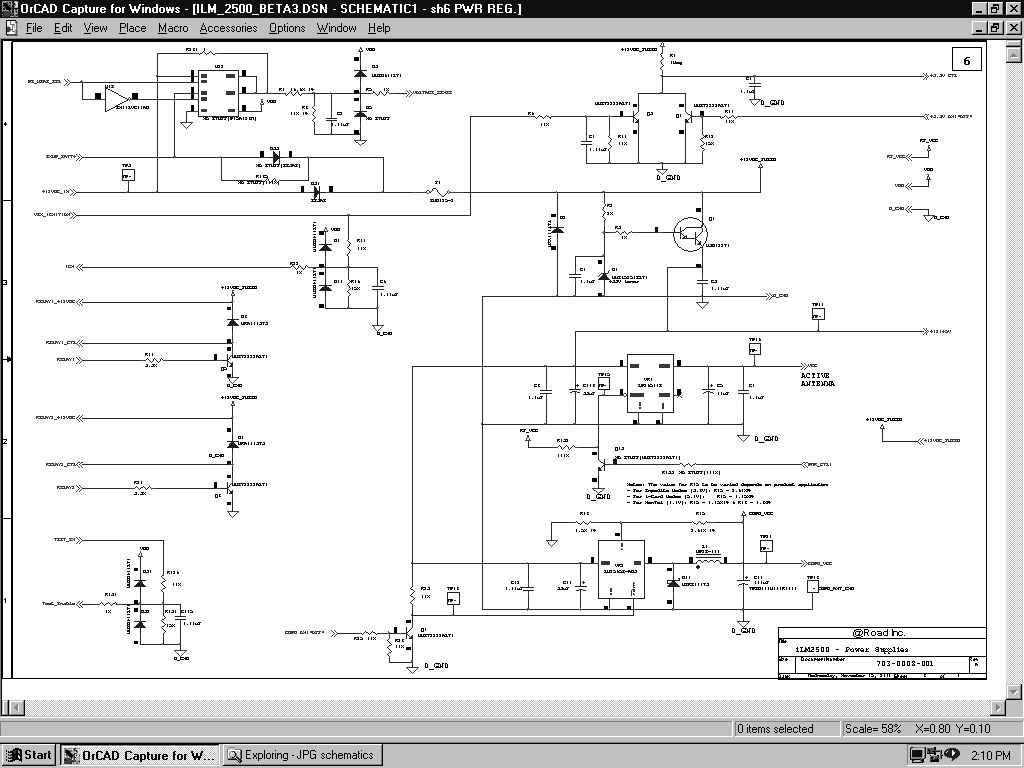Open the Accessories menu
Image resolution: width=1024 pixels, height=768 pixels.
(x=228, y=28)
